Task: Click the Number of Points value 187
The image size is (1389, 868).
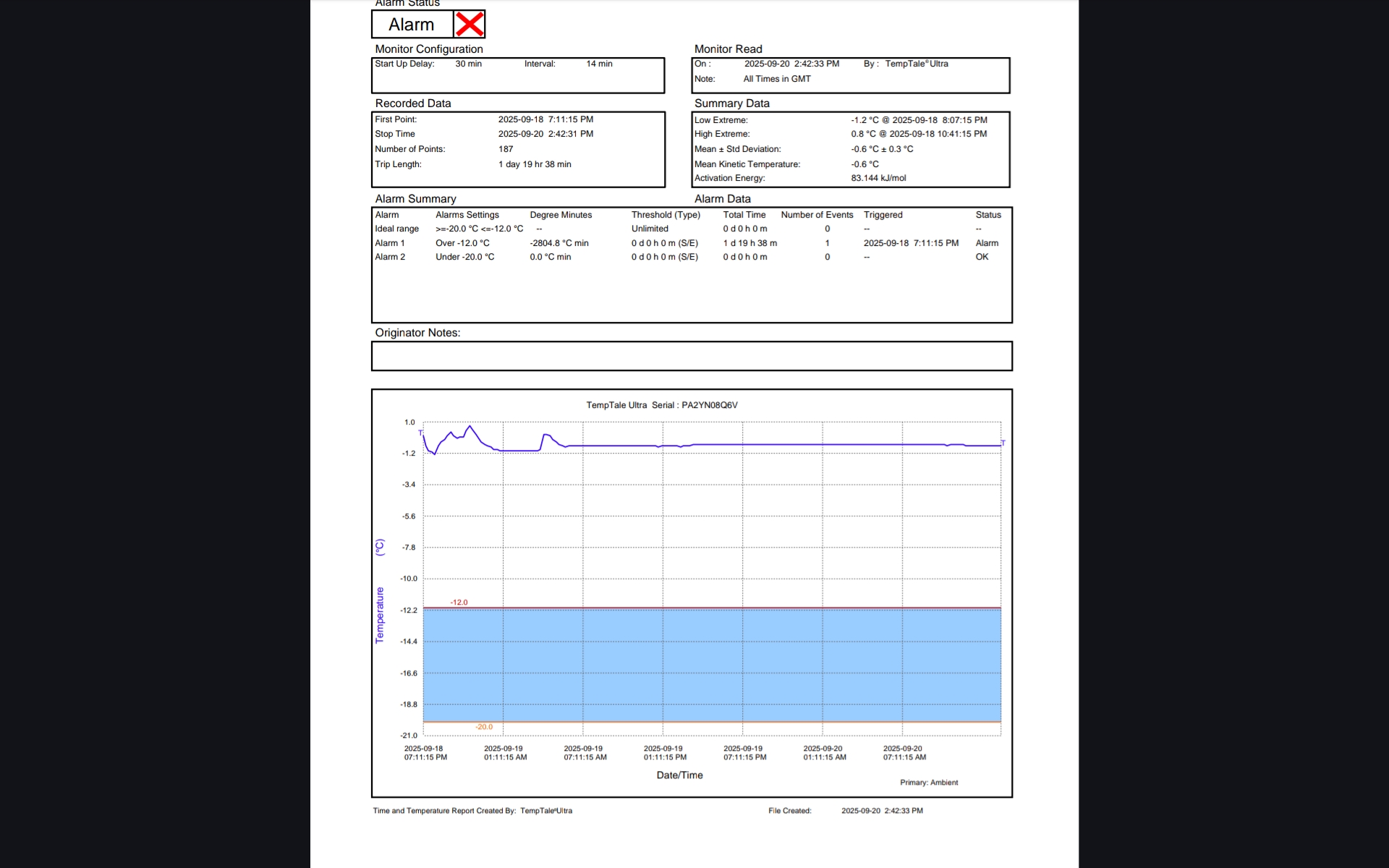Action: pos(505,149)
